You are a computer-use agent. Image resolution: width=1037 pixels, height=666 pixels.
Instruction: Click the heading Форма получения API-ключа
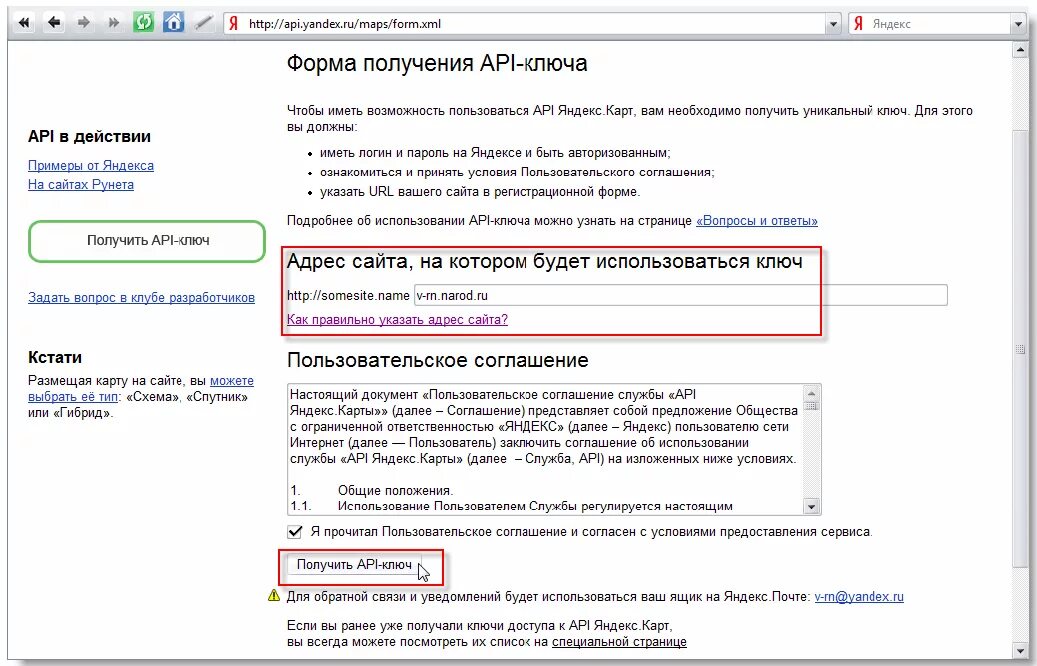(x=436, y=63)
